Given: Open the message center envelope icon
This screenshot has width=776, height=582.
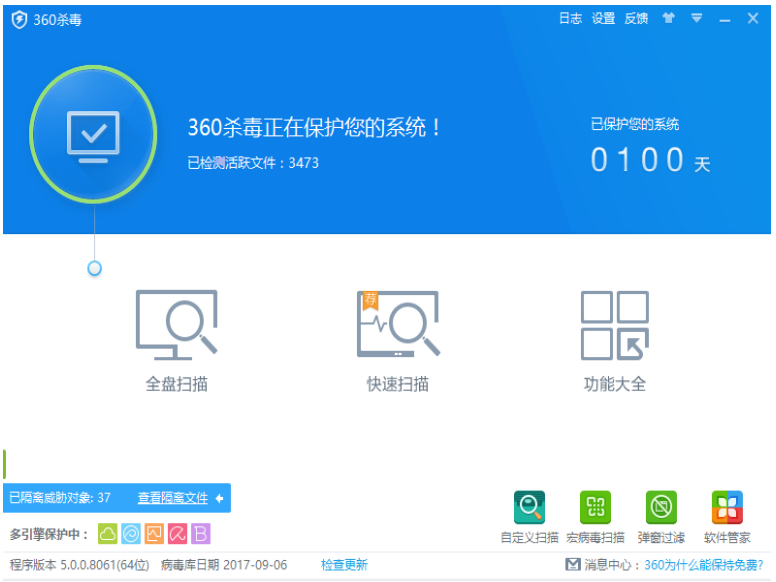Looking at the screenshot, I should click(572, 565).
